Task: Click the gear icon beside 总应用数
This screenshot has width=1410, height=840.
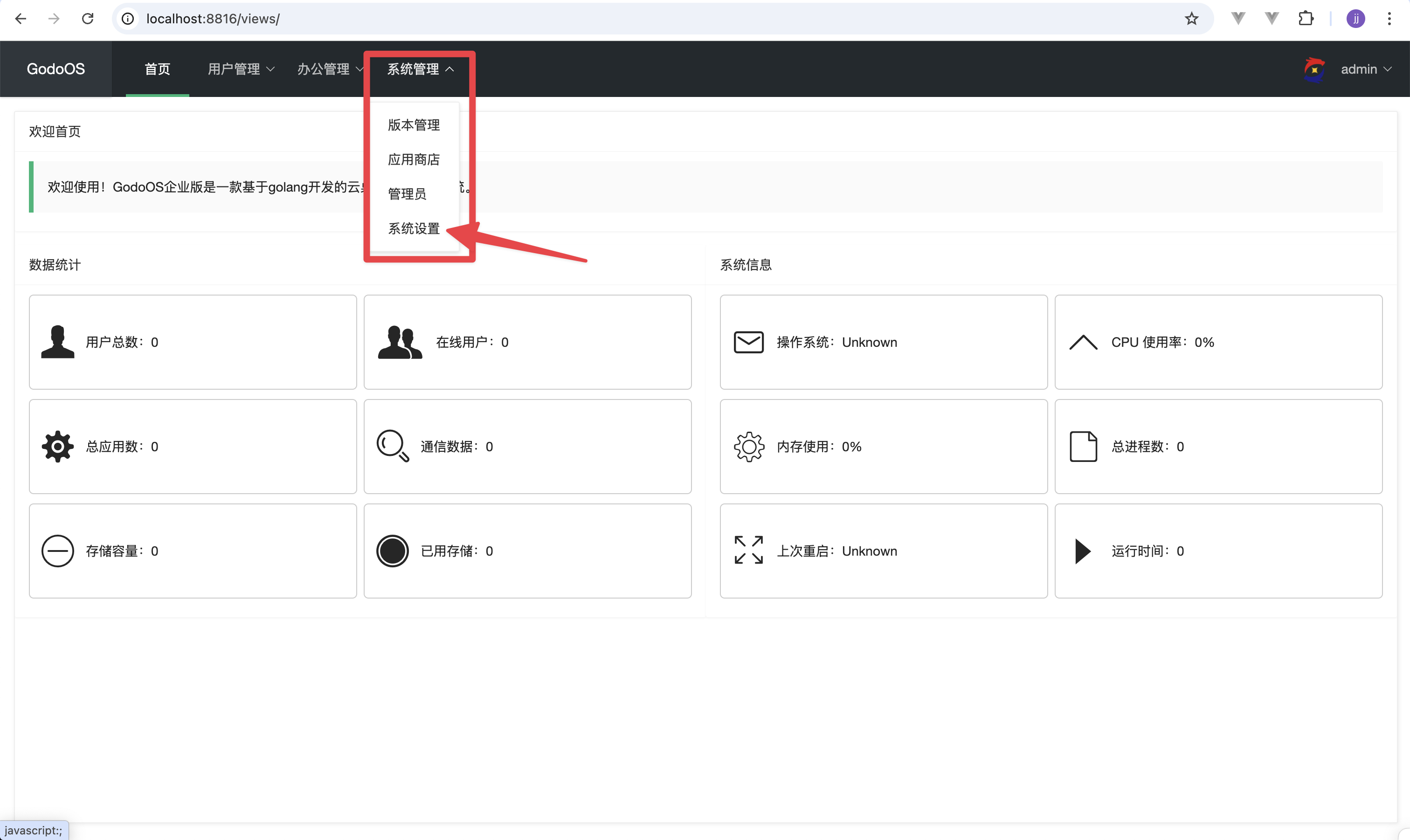Action: [58, 447]
